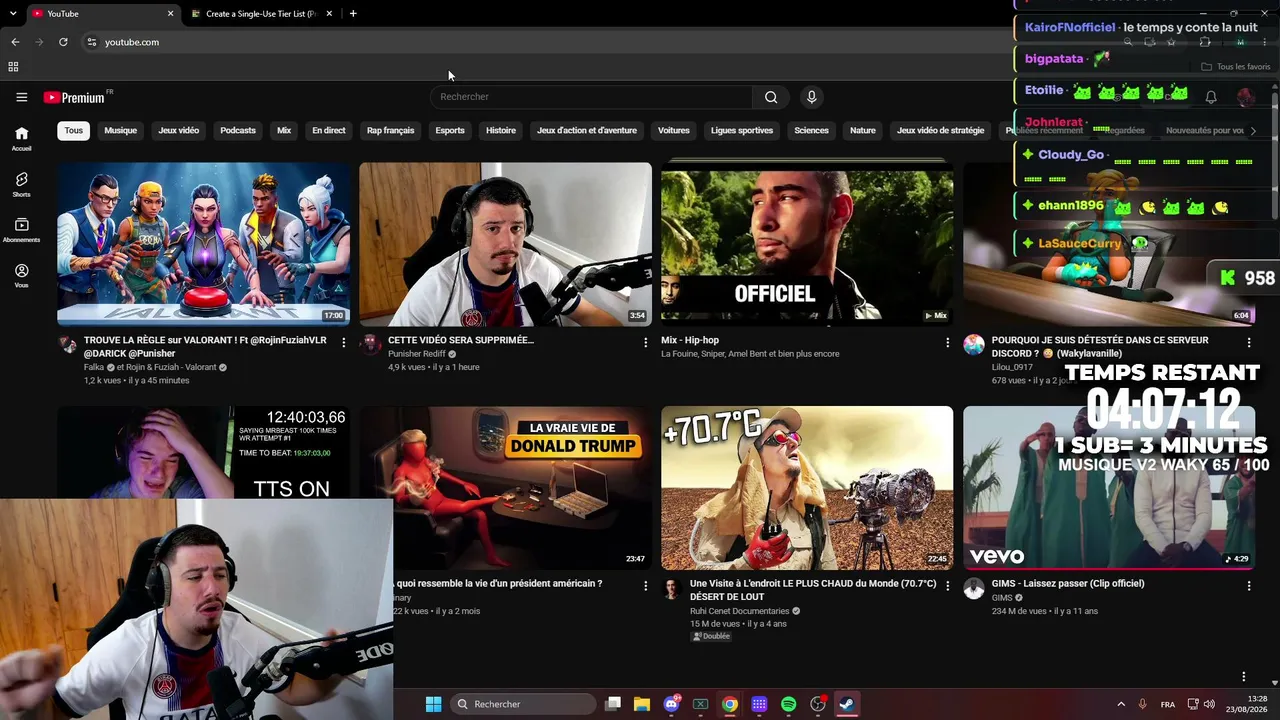Open the Ruhi Cenet Documentaries channel link
Image resolution: width=1280 pixels, height=720 pixels.
[x=739, y=611]
